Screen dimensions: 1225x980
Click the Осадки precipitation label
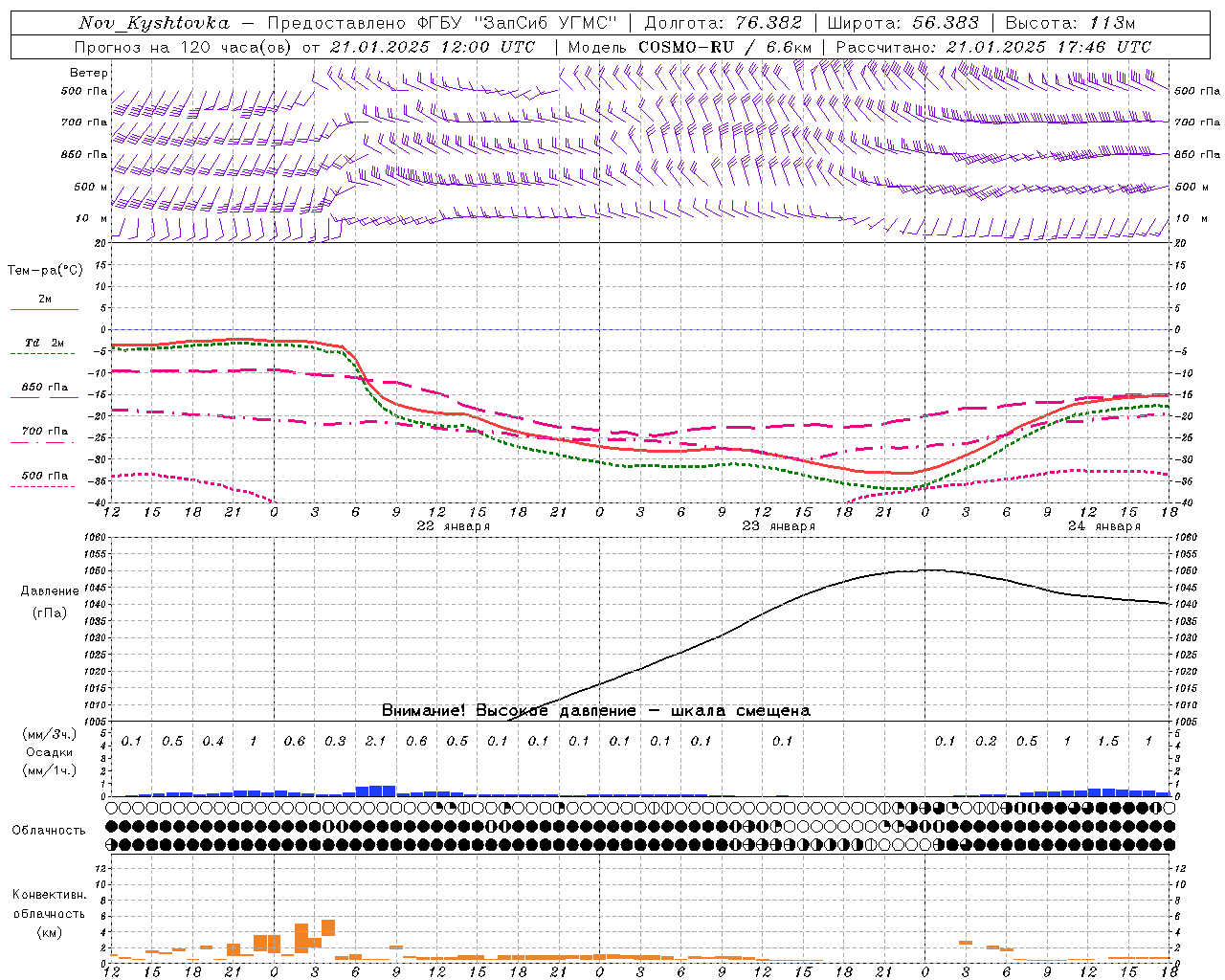[x=50, y=752]
